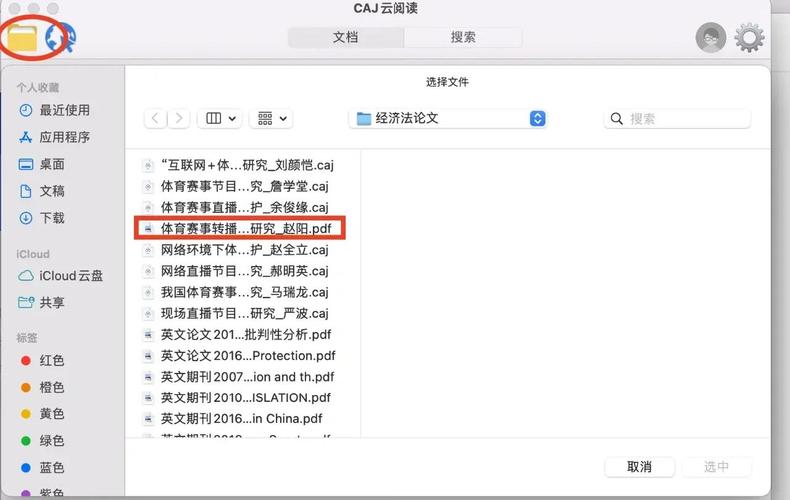Open settings via the gear icon
The image size is (790, 500).
749,38
